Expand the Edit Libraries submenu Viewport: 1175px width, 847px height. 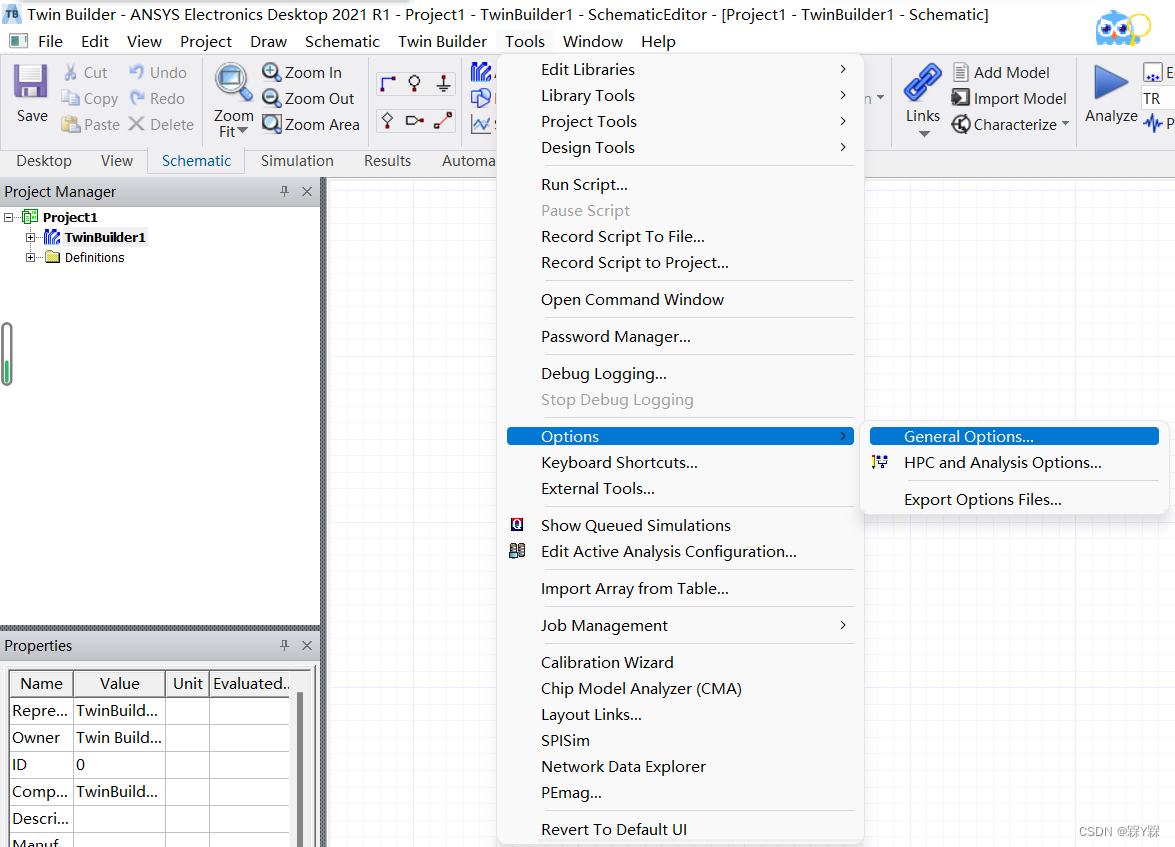tap(680, 69)
